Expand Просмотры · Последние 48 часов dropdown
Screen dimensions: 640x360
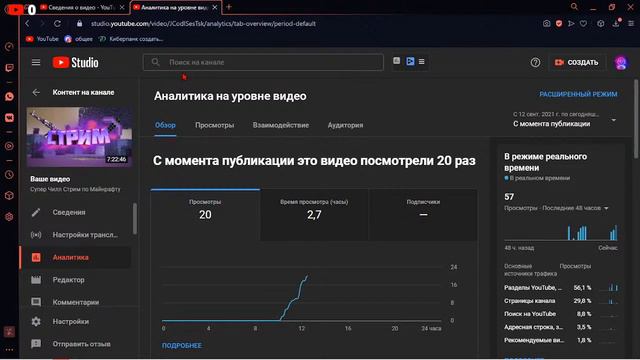click(x=556, y=208)
